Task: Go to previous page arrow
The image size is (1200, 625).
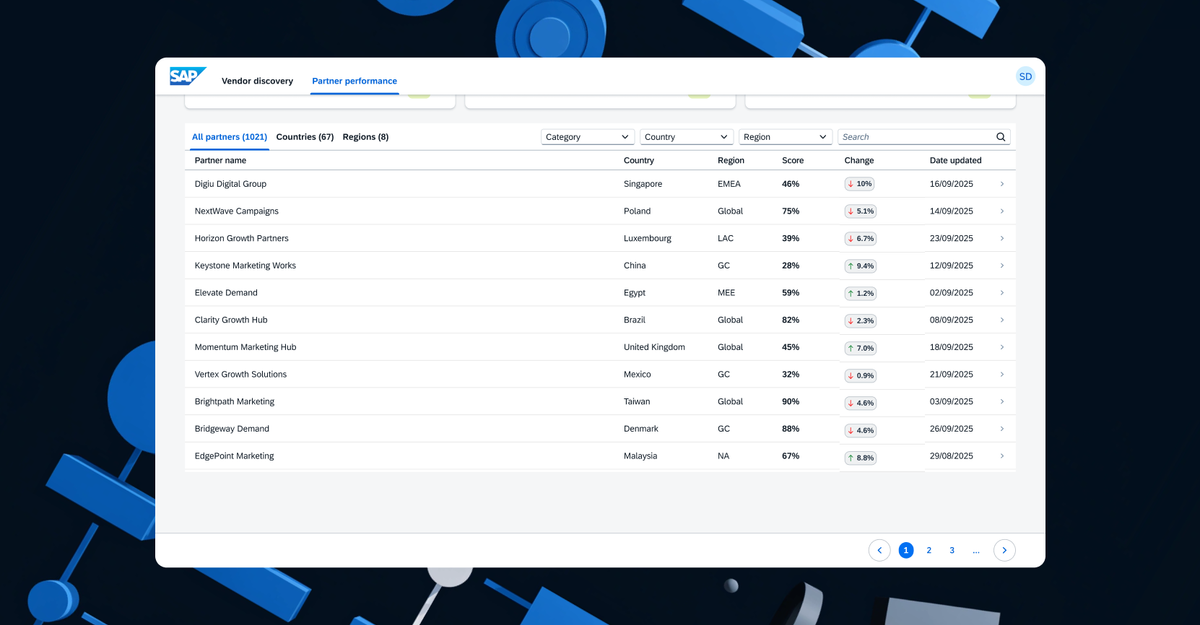Action: (879, 550)
